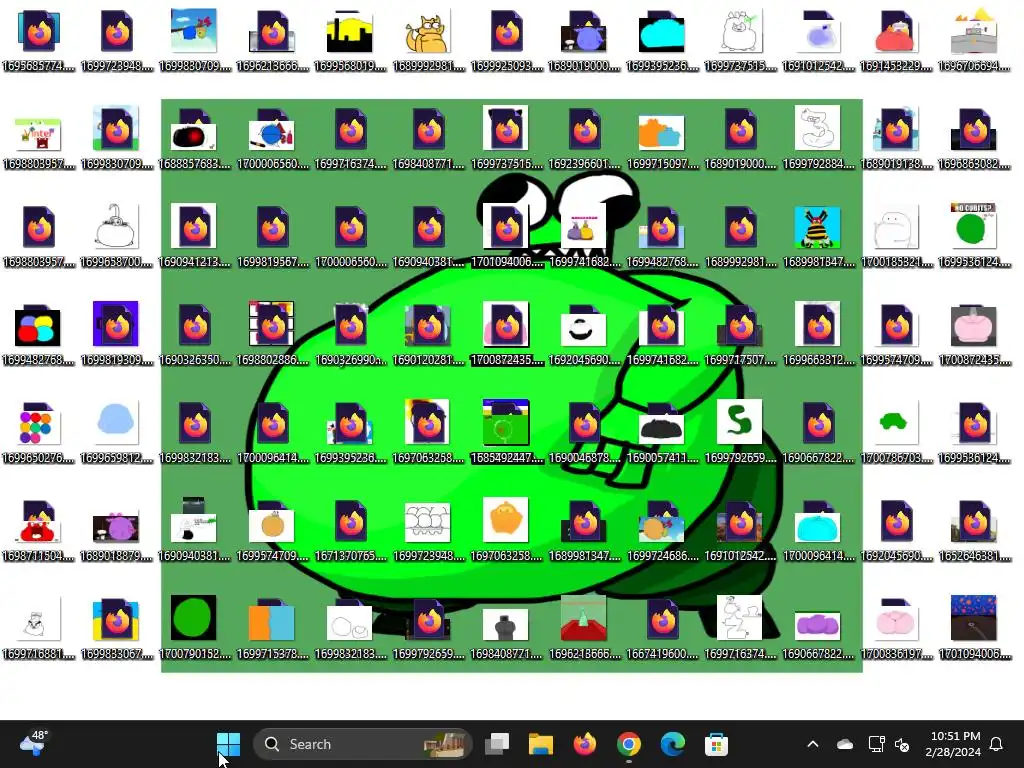The width and height of the screenshot is (1024, 768).
Task: Select the Firefox file 1667419600
Action: (662, 628)
